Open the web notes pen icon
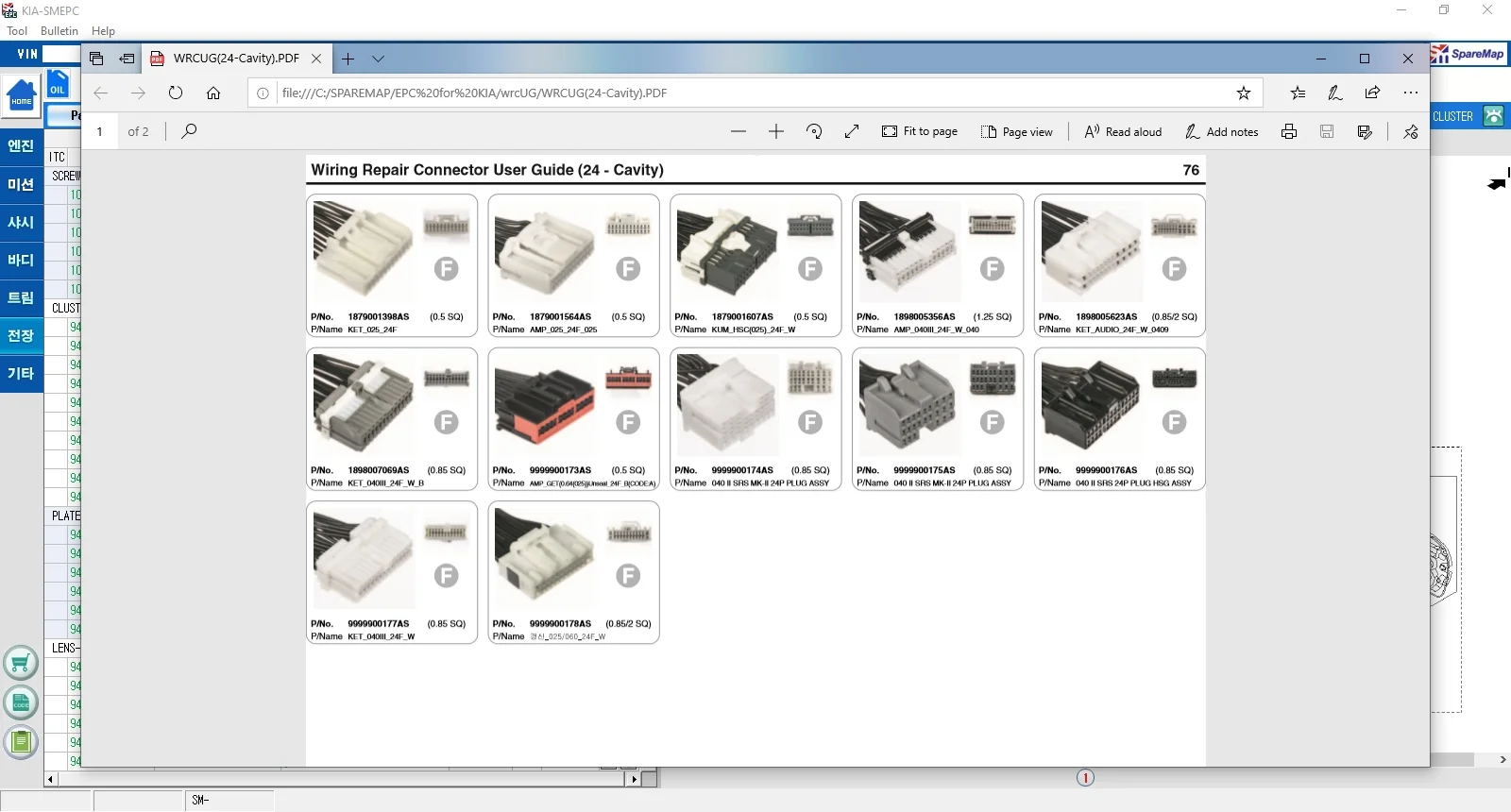Viewport: 1511px width, 812px height. (x=1334, y=93)
